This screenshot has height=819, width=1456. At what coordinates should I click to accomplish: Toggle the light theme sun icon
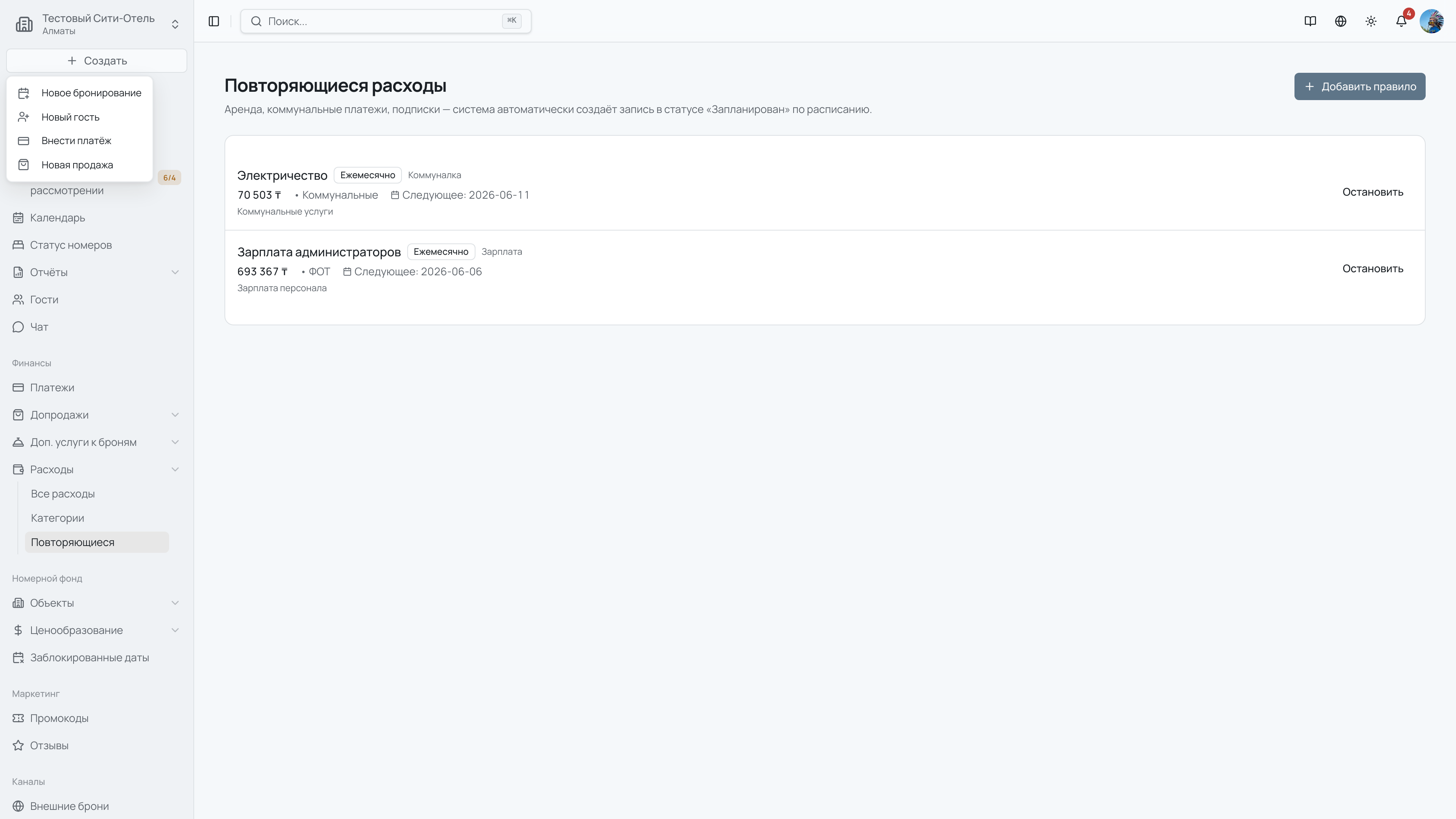pyautogui.click(x=1371, y=21)
